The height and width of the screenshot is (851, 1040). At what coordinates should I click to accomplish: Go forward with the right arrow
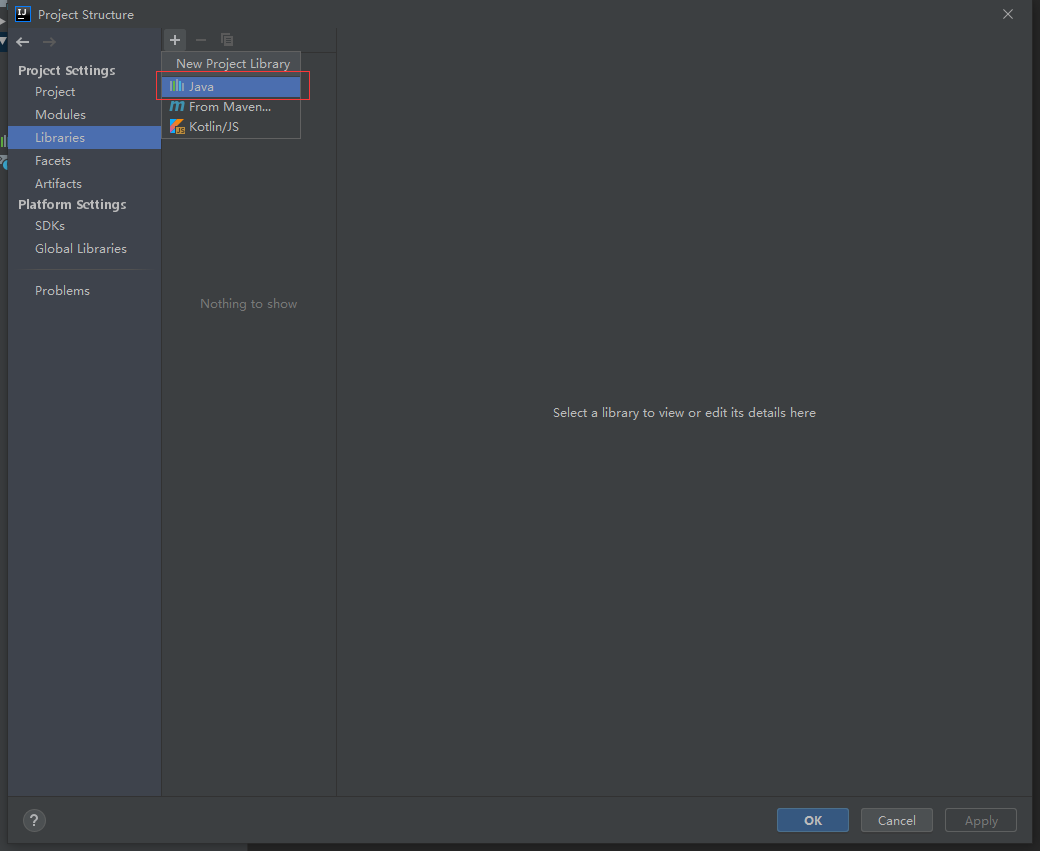[49, 42]
